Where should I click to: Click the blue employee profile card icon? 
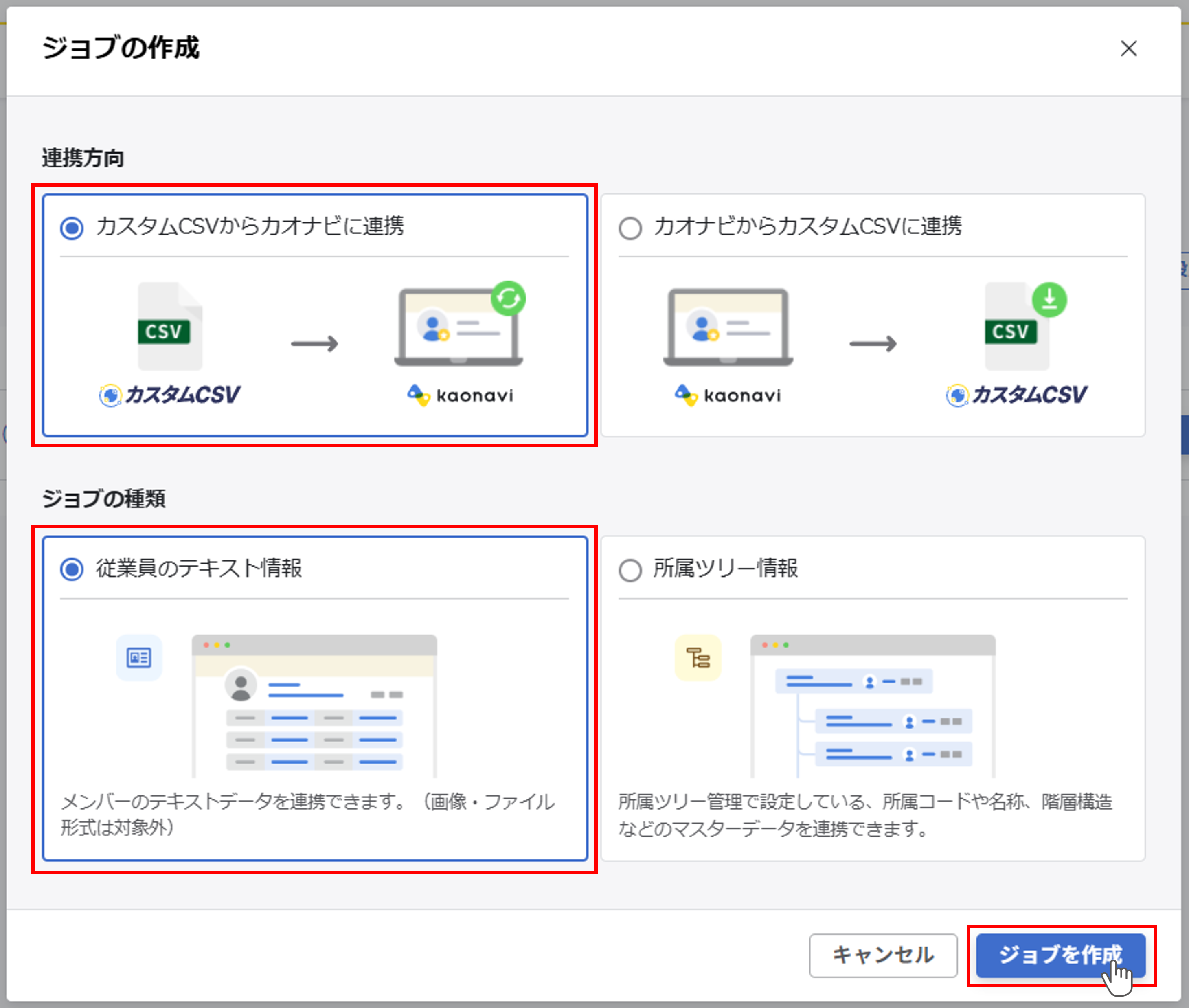[139, 658]
